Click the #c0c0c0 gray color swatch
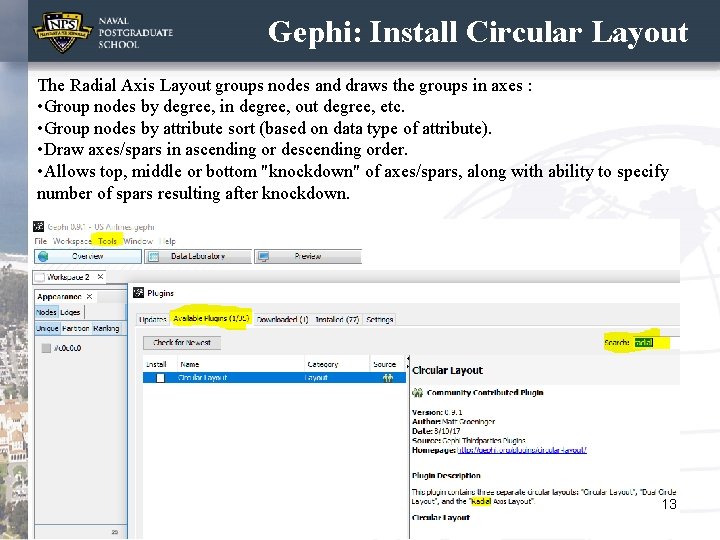Viewport: 720px width, 540px height. click(46, 348)
